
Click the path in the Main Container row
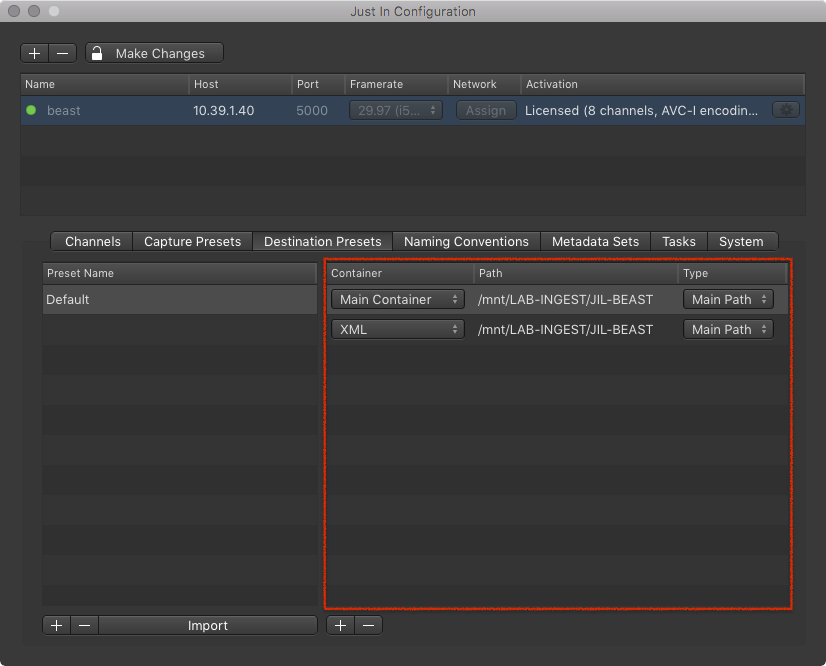coord(565,299)
